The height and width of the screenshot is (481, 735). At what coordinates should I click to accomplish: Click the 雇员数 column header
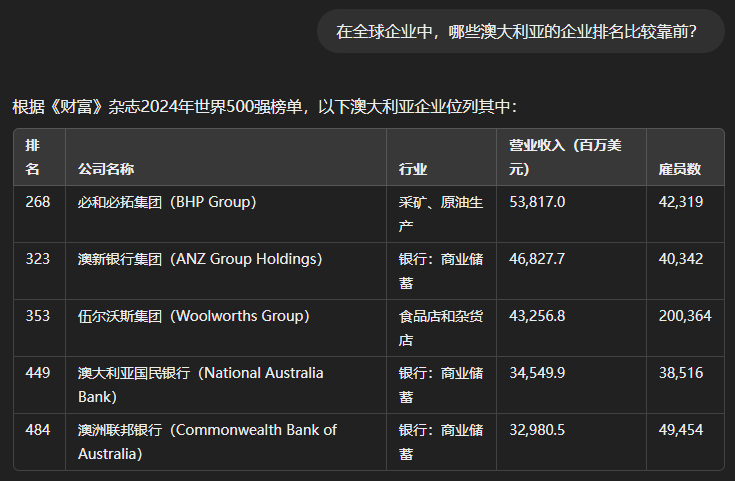[x=679, y=169]
